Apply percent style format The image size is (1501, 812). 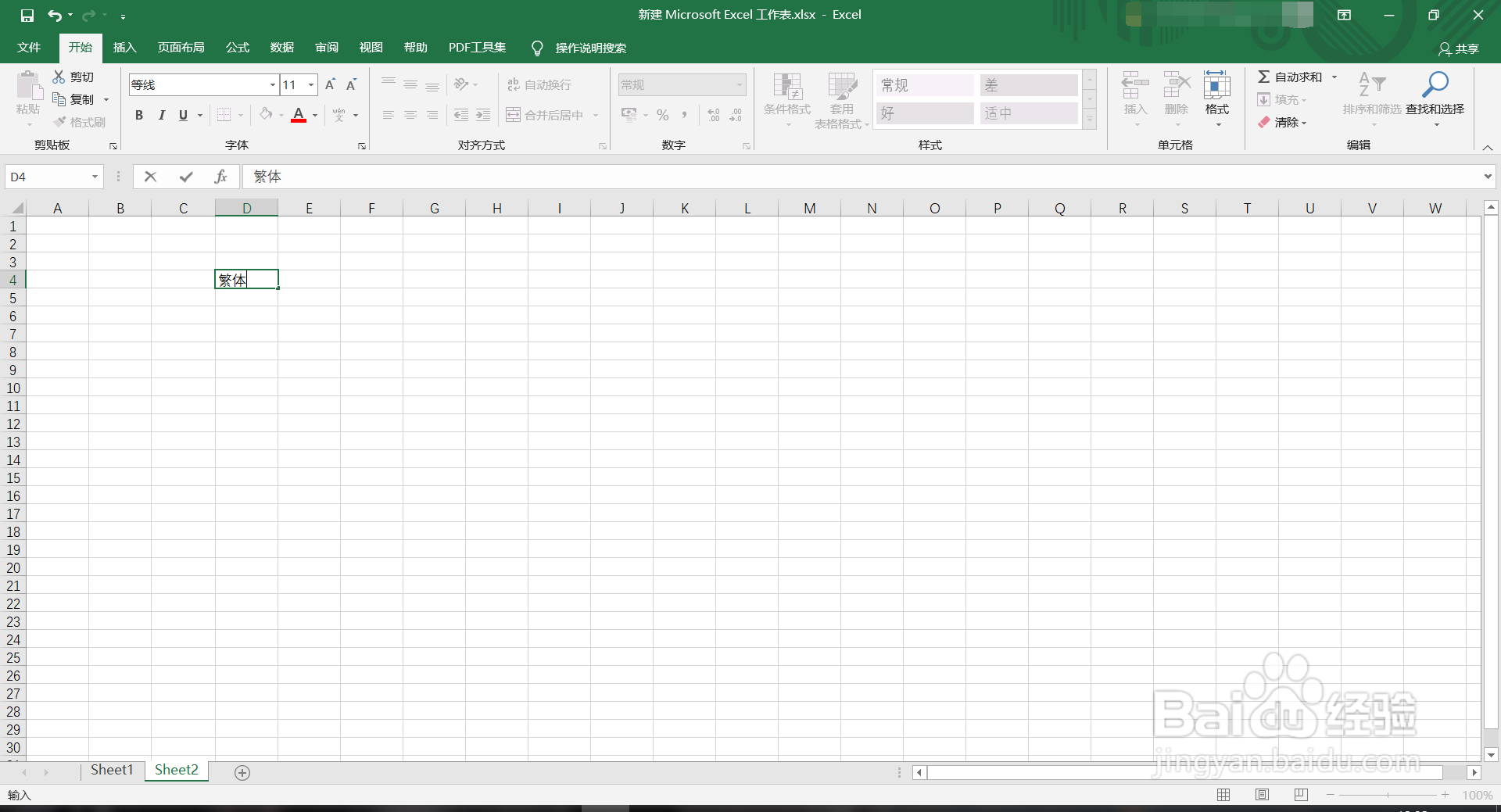click(x=663, y=115)
